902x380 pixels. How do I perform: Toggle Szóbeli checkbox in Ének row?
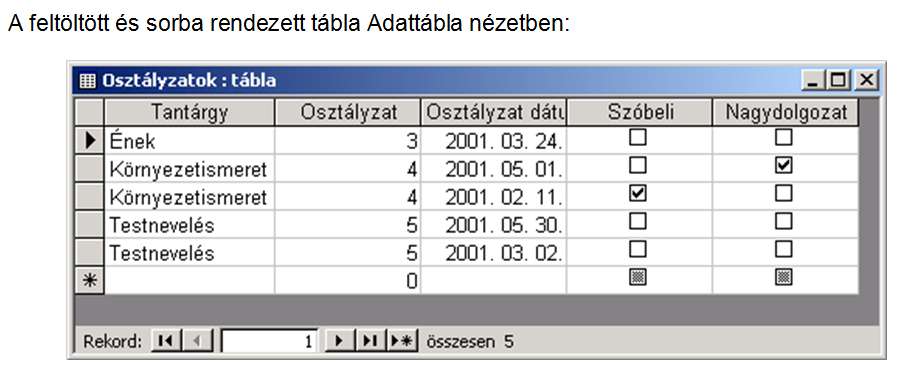[x=639, y=138]
